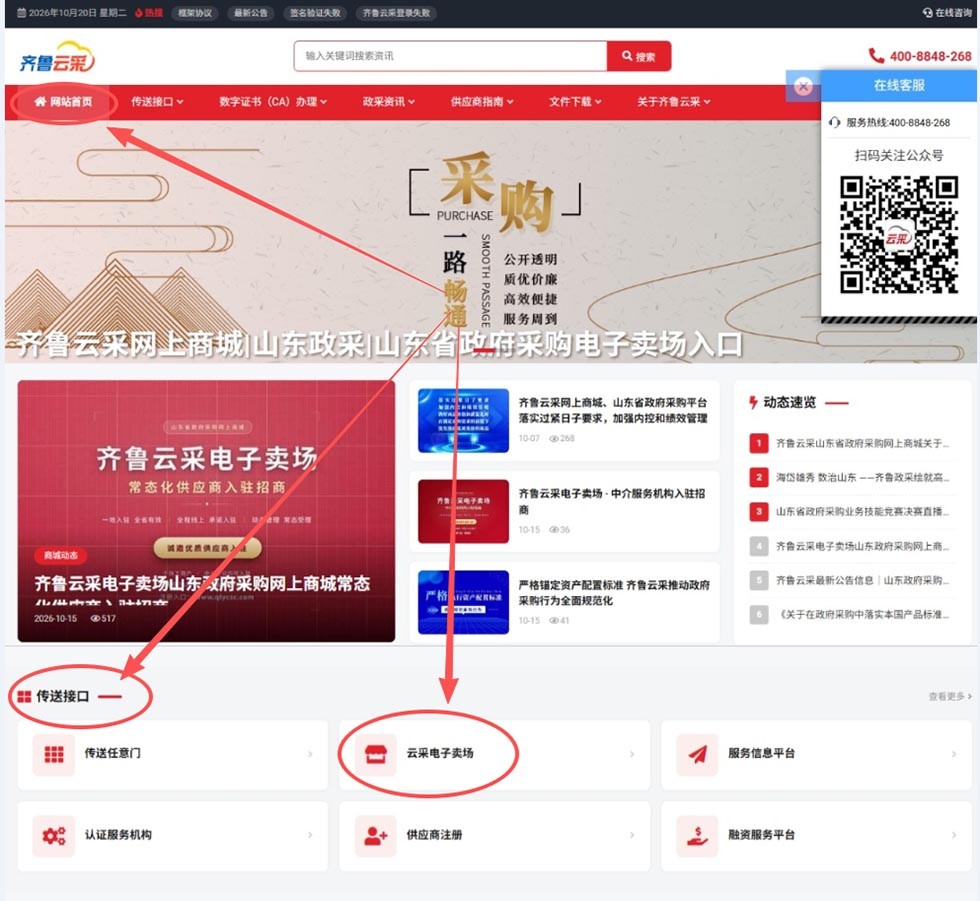Click chevron on the 传送任意门 card
The height and width of the screenshot is (901, 980).
pos(310,754)
